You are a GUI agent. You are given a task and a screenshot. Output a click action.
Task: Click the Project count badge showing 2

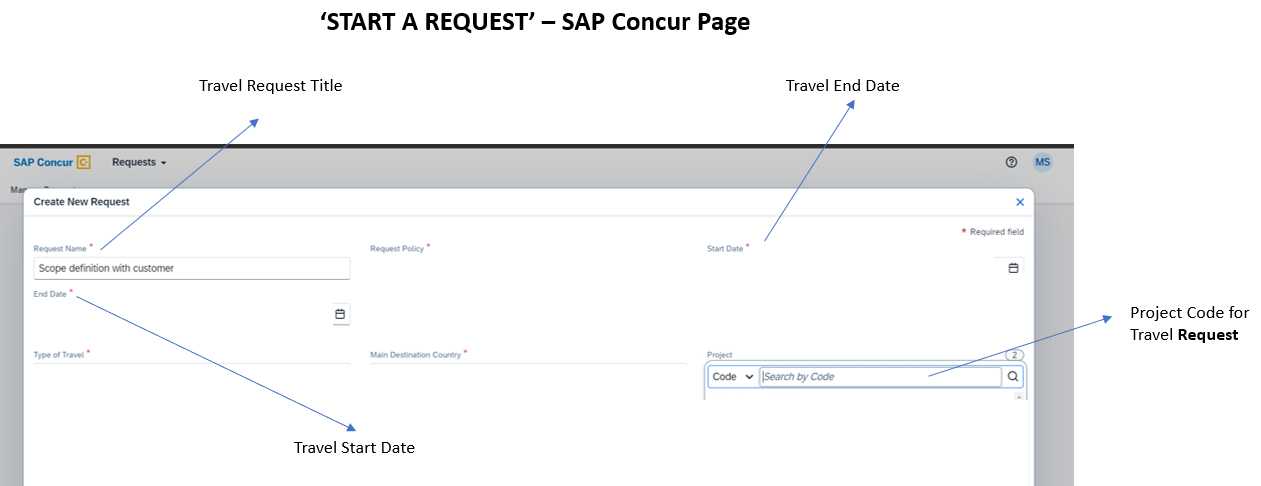(1014, 355)
